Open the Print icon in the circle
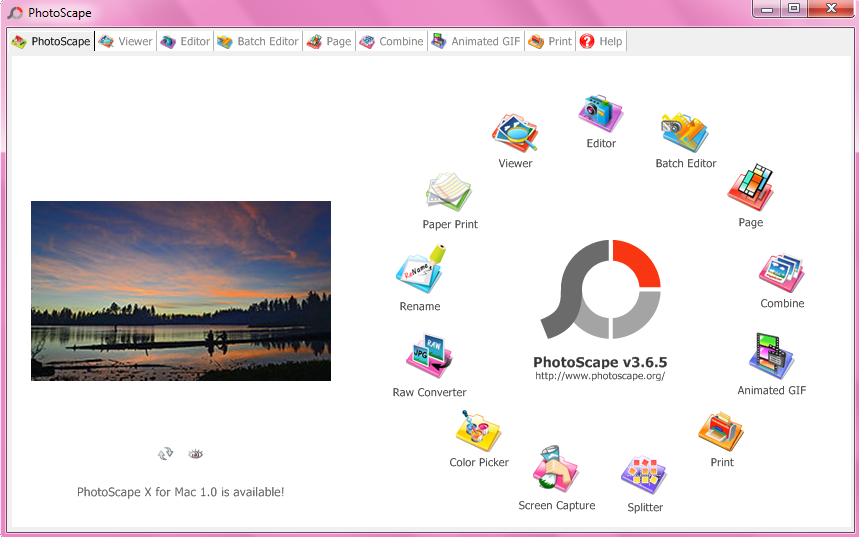Viewport: 859px width, 537px height. pos(721,432)
